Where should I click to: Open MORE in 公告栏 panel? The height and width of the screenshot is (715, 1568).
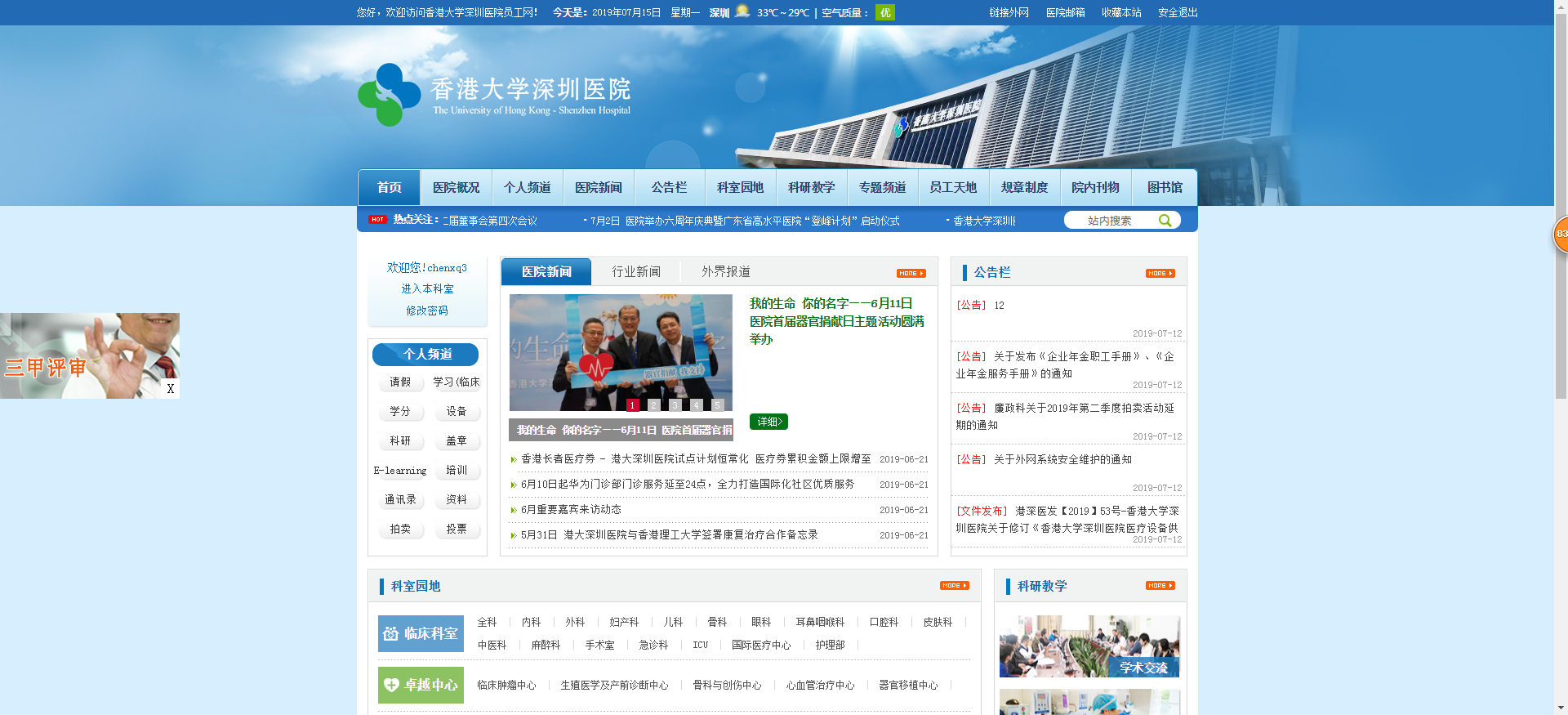click(1160, 274)
